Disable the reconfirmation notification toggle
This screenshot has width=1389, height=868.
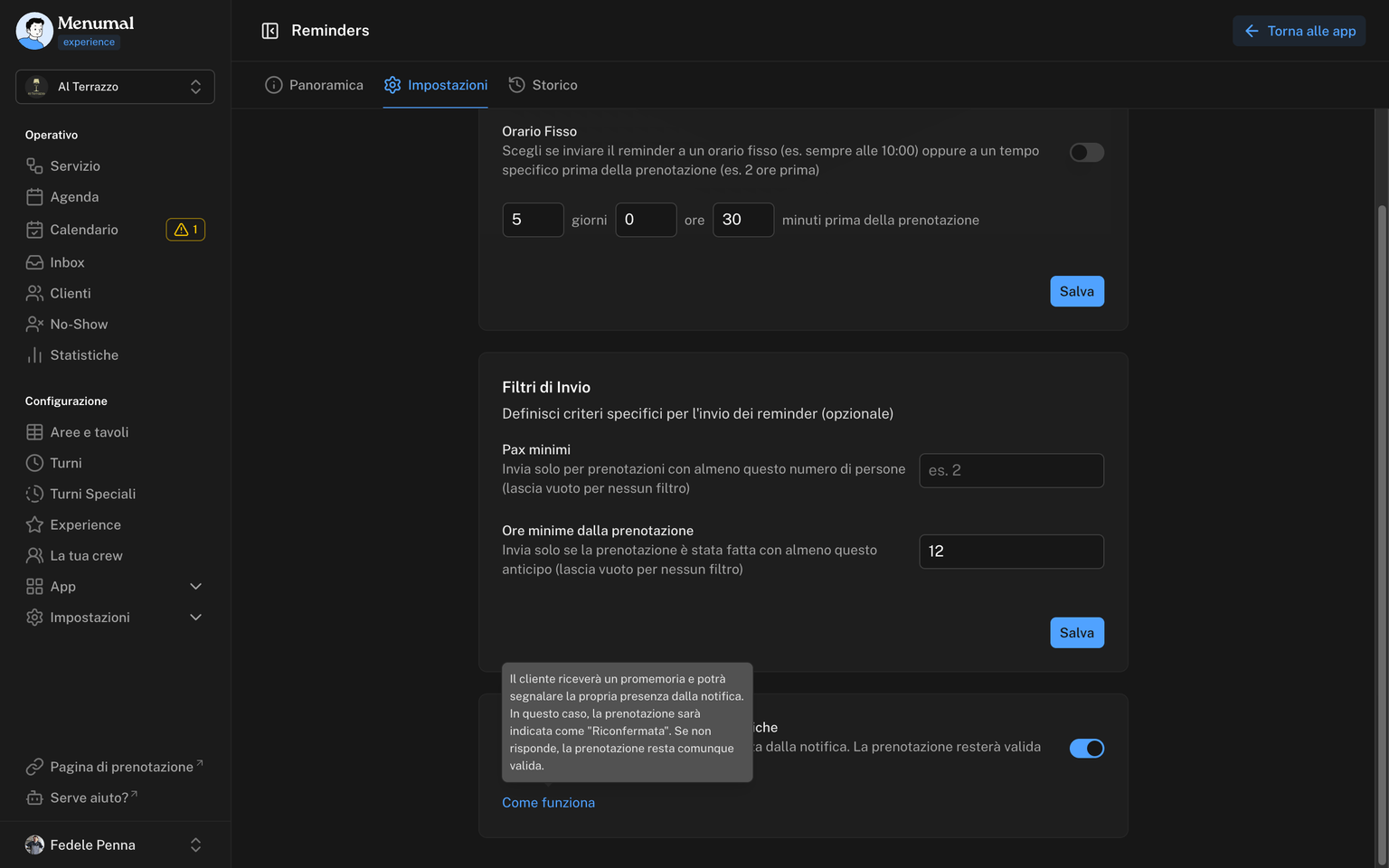(x=1086, y=748)
